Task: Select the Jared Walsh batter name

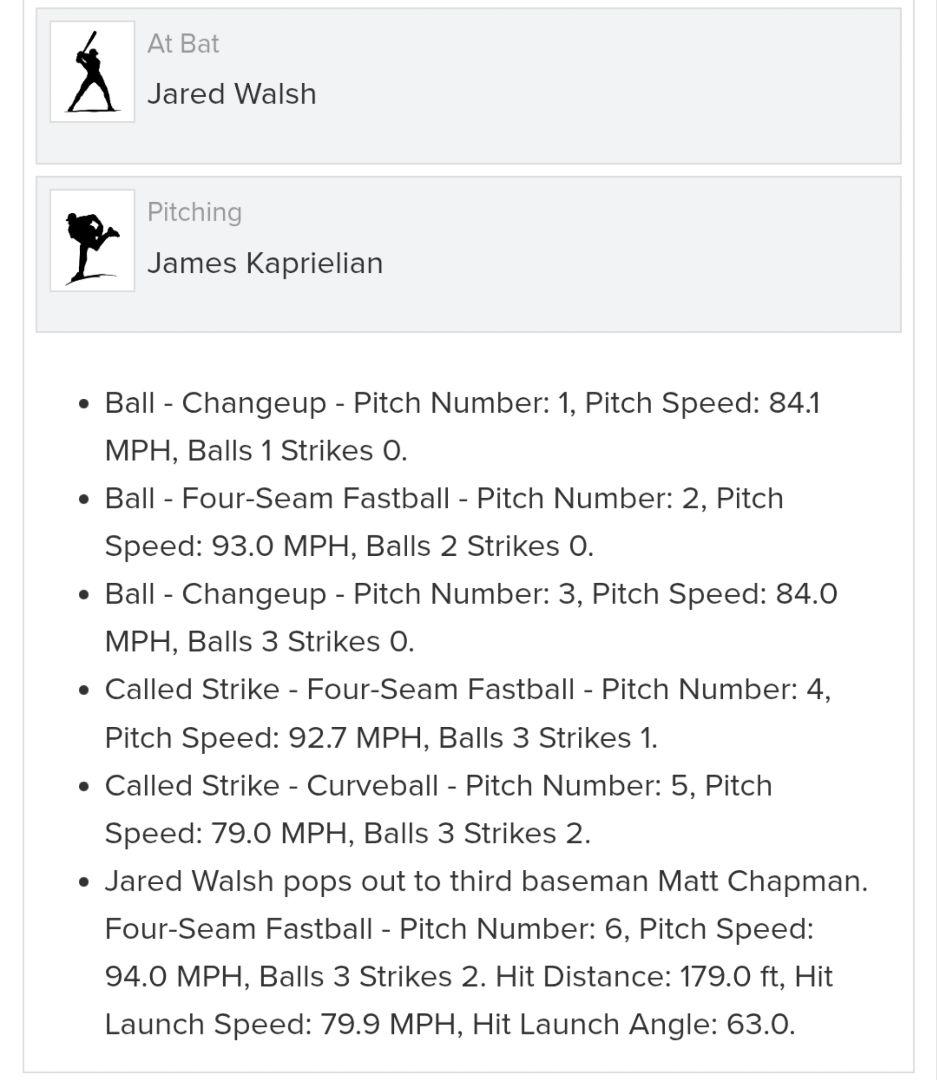Action: (x=231, y=94)
